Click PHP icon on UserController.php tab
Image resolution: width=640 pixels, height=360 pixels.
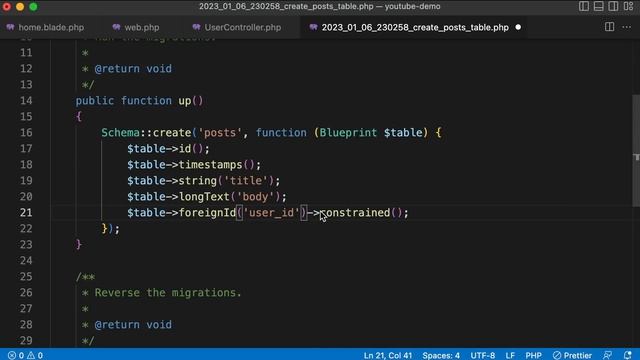click(x=196, y=27)
